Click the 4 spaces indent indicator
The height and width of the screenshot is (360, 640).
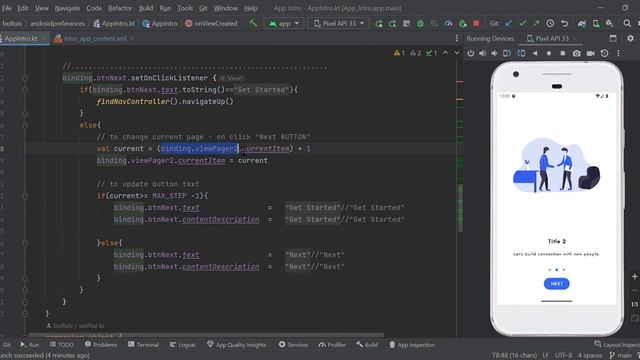(x=590, y=356)
